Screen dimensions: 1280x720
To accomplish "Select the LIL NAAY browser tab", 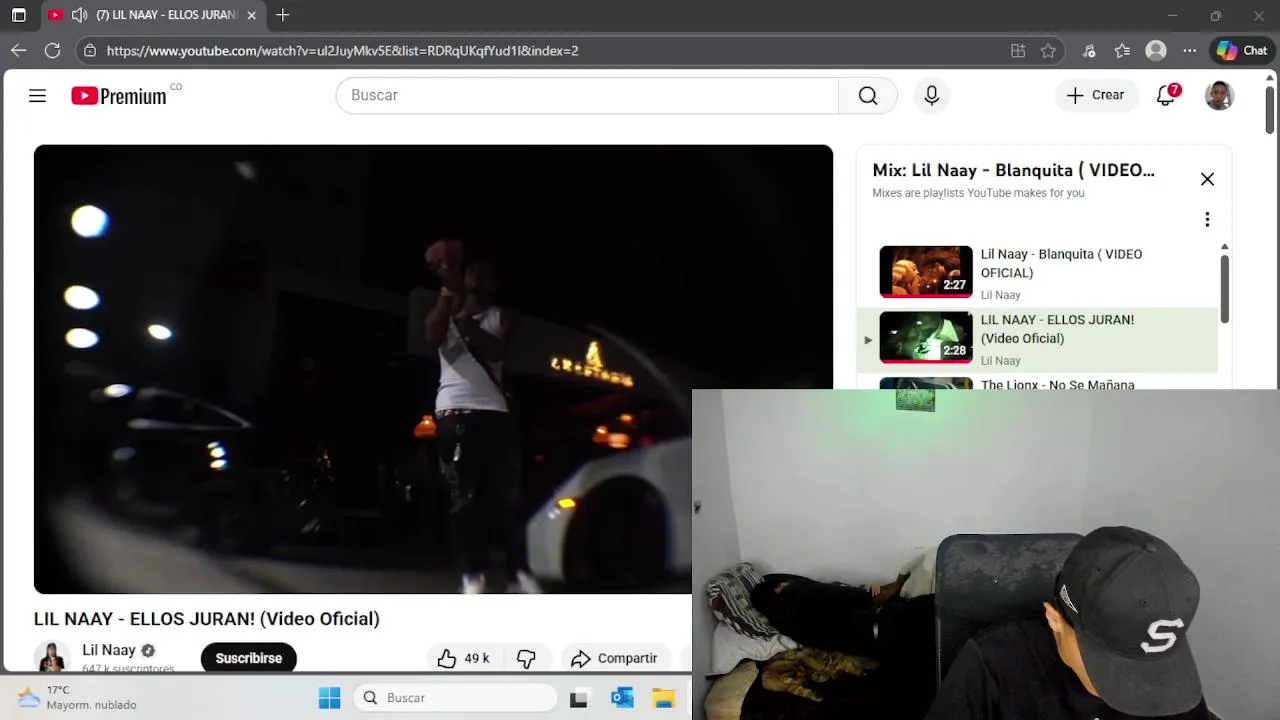I will (155, 15).
